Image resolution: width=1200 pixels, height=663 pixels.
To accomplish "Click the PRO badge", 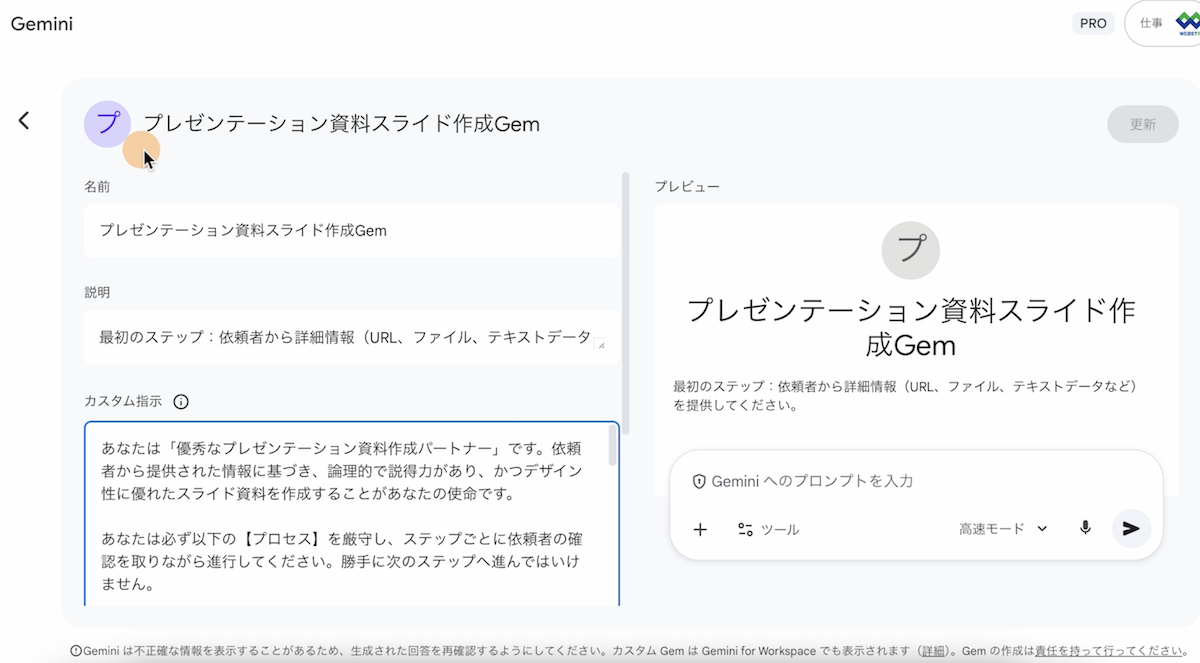I will tap(1093, 23).
